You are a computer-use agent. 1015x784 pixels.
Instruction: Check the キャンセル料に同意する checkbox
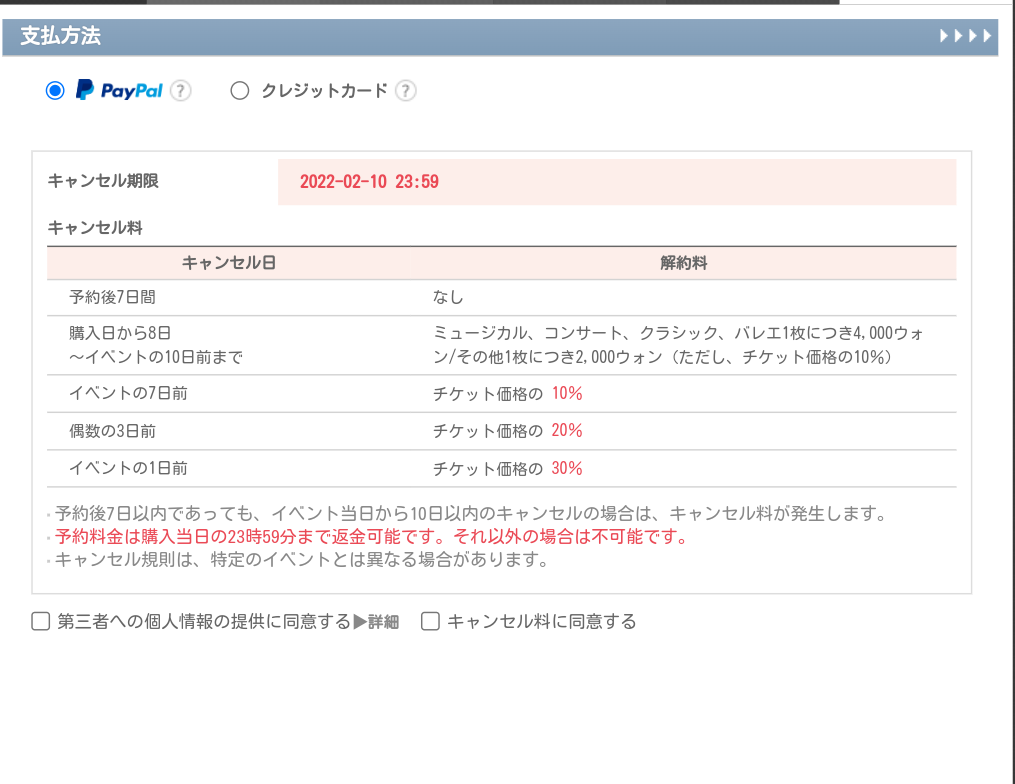(x=431, y=622)
